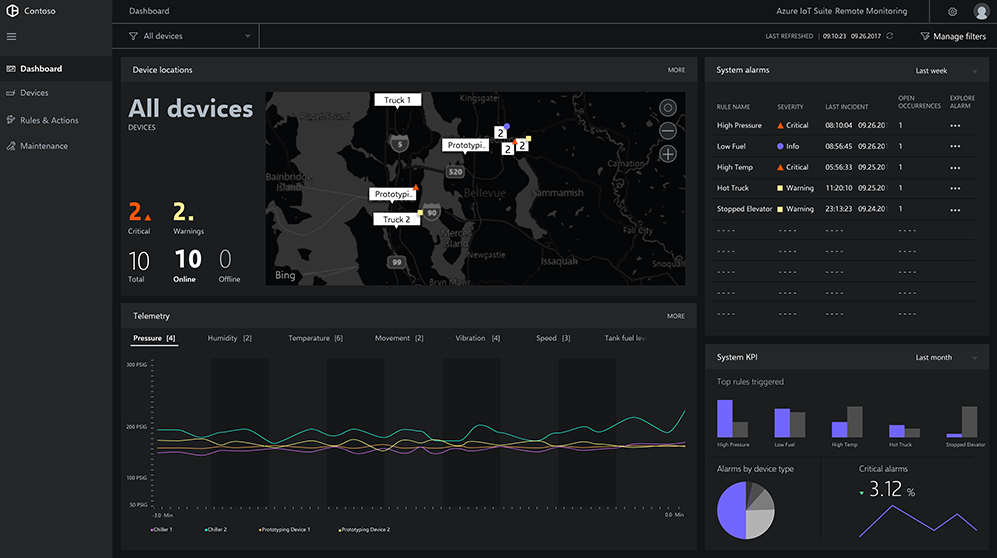Viewport: 997px width, 558px height.
Task: Open the user profile avatar
Action: (x=981, y=11)
